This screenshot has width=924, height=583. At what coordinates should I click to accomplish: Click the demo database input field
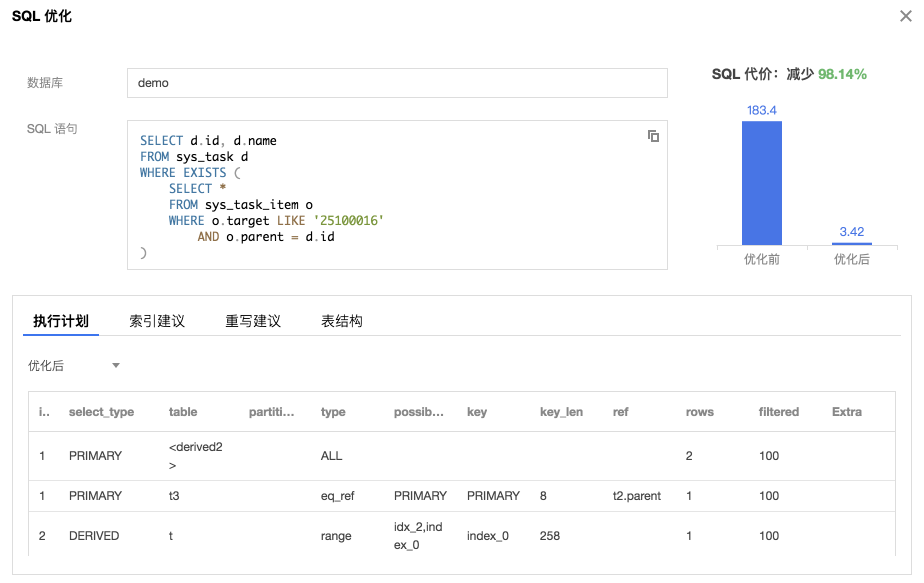[x=397, y=83]
